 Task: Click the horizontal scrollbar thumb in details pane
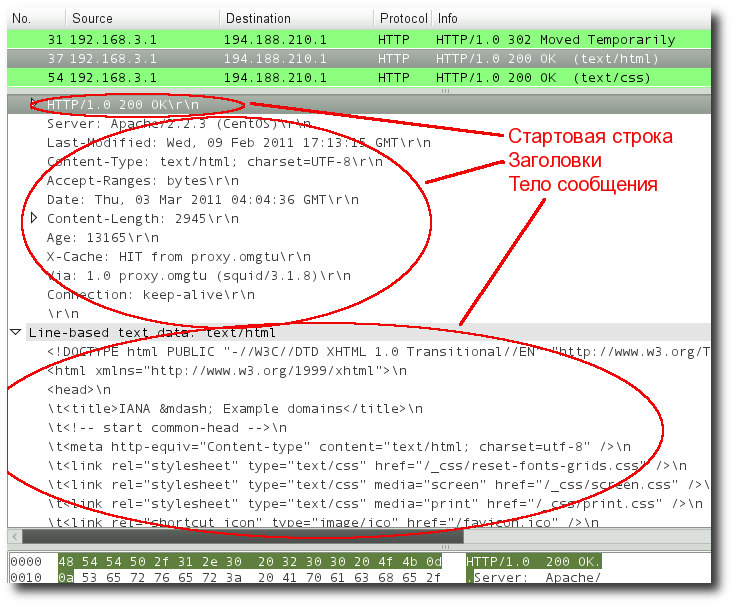tap(243, 536)
